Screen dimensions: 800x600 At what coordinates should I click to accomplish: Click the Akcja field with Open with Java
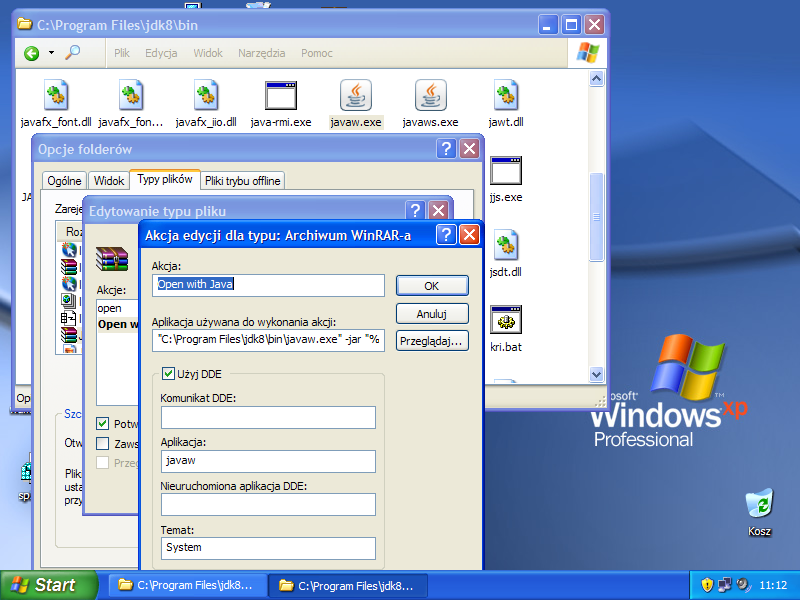pos(268,285)
